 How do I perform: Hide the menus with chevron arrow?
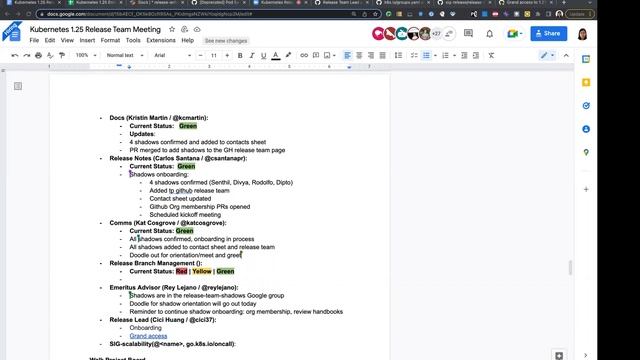tap(566, 56)
